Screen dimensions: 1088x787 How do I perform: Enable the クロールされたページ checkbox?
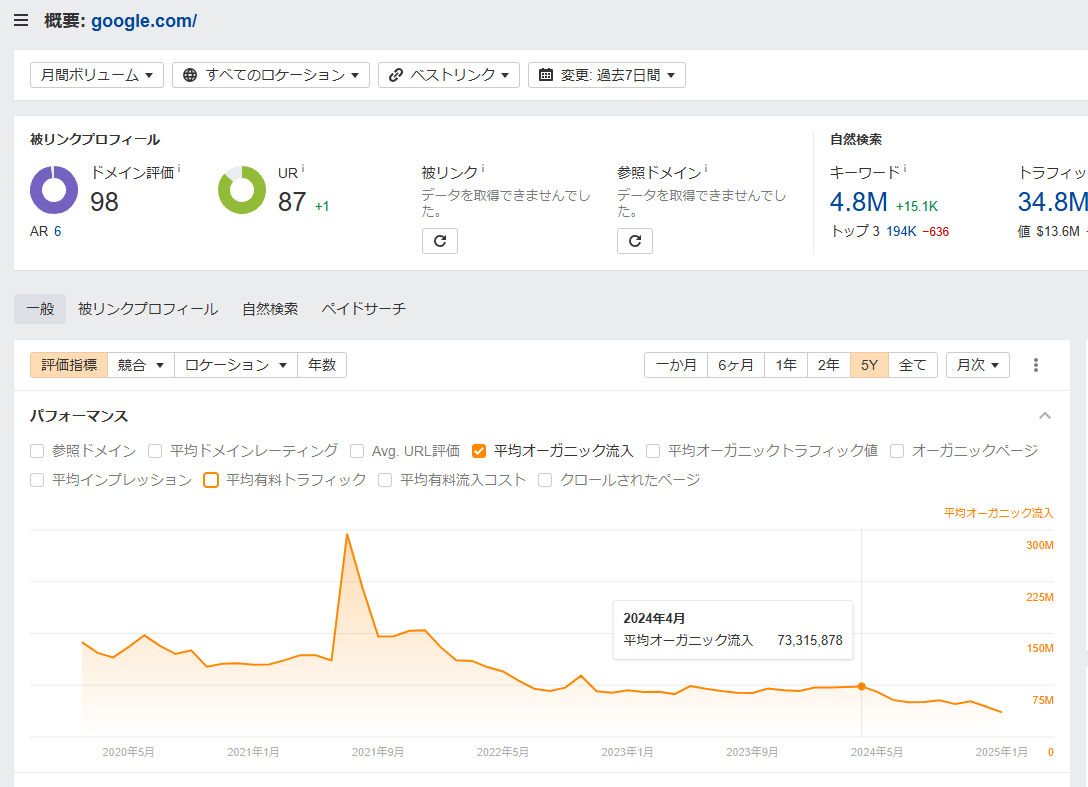click(545, 480)
